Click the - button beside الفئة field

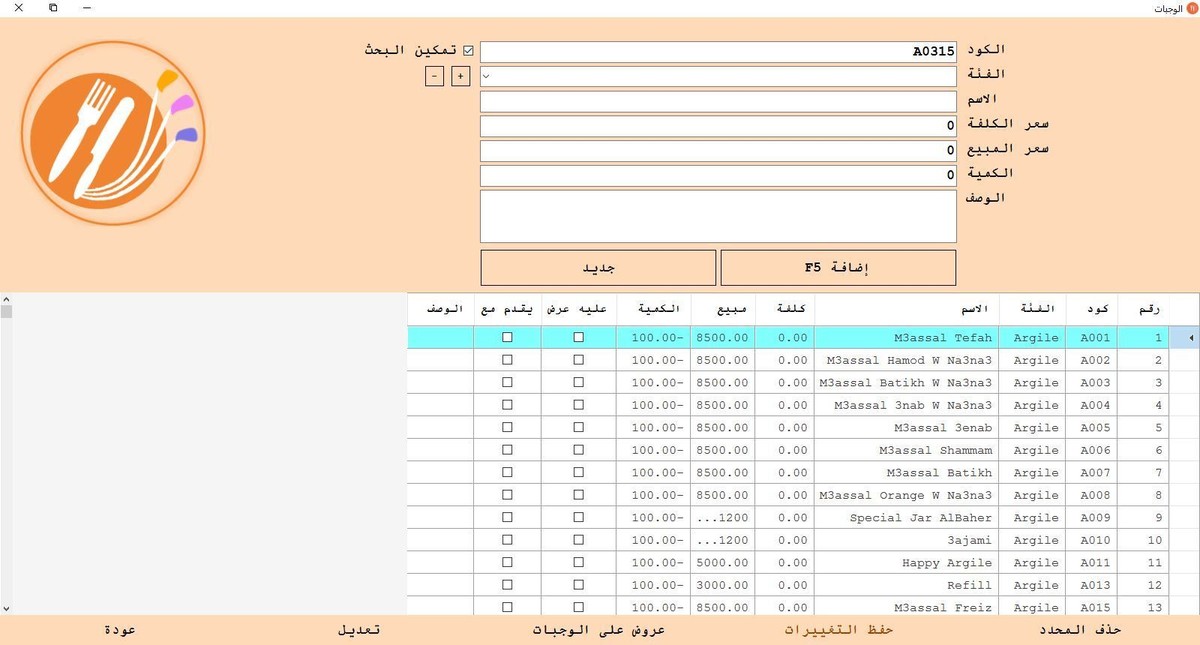pyautogui.click(x=434, y=75)
